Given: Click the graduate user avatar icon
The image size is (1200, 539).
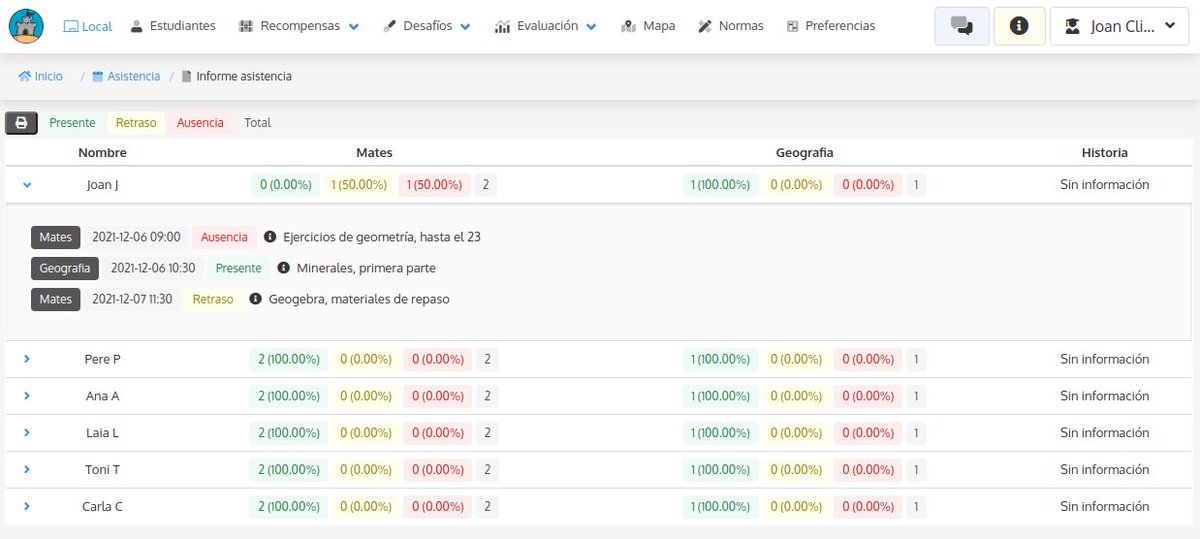Looking at the screenshot, I should [1073, 27].
